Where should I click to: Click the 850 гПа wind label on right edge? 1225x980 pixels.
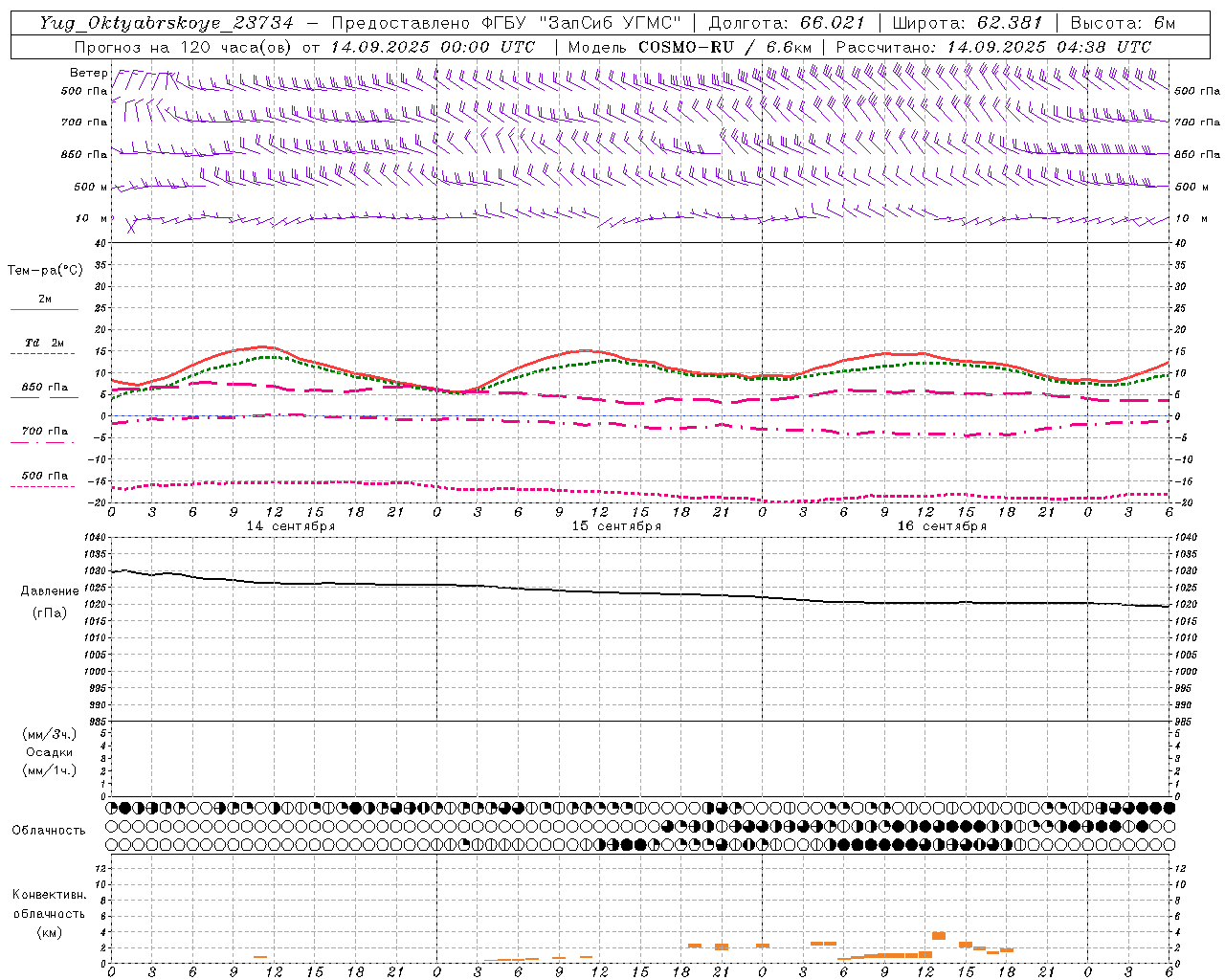click(1197, 155)
